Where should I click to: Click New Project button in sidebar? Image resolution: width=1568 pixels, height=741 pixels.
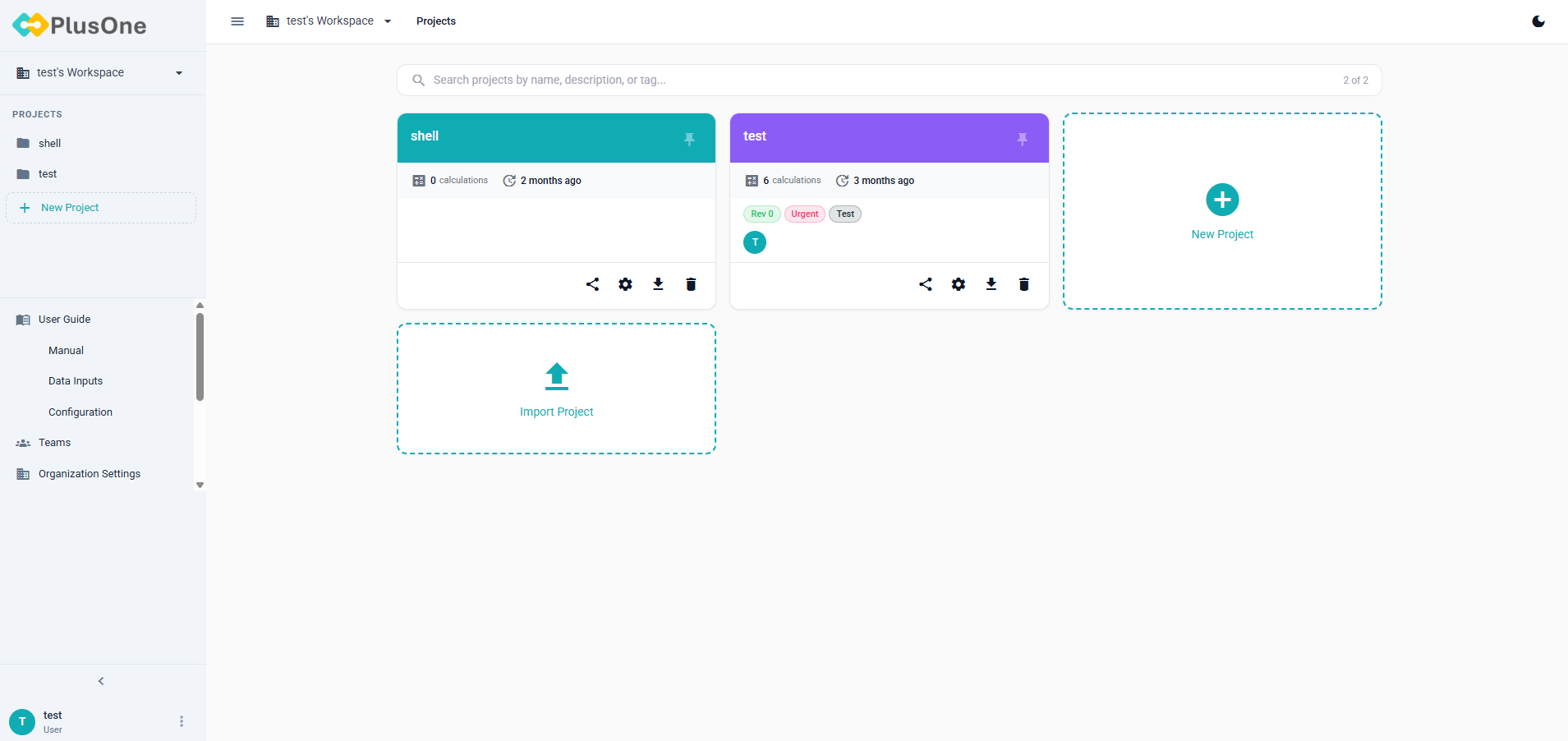(x=100, y=208)
